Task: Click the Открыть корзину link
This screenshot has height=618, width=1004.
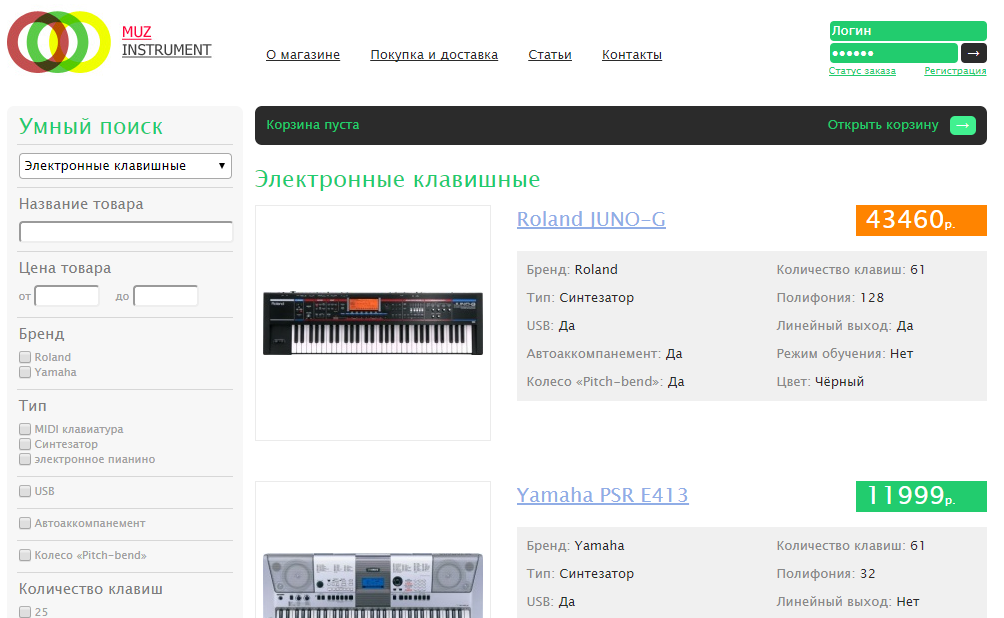Action: pyautogui.click(x=882, y=125)
